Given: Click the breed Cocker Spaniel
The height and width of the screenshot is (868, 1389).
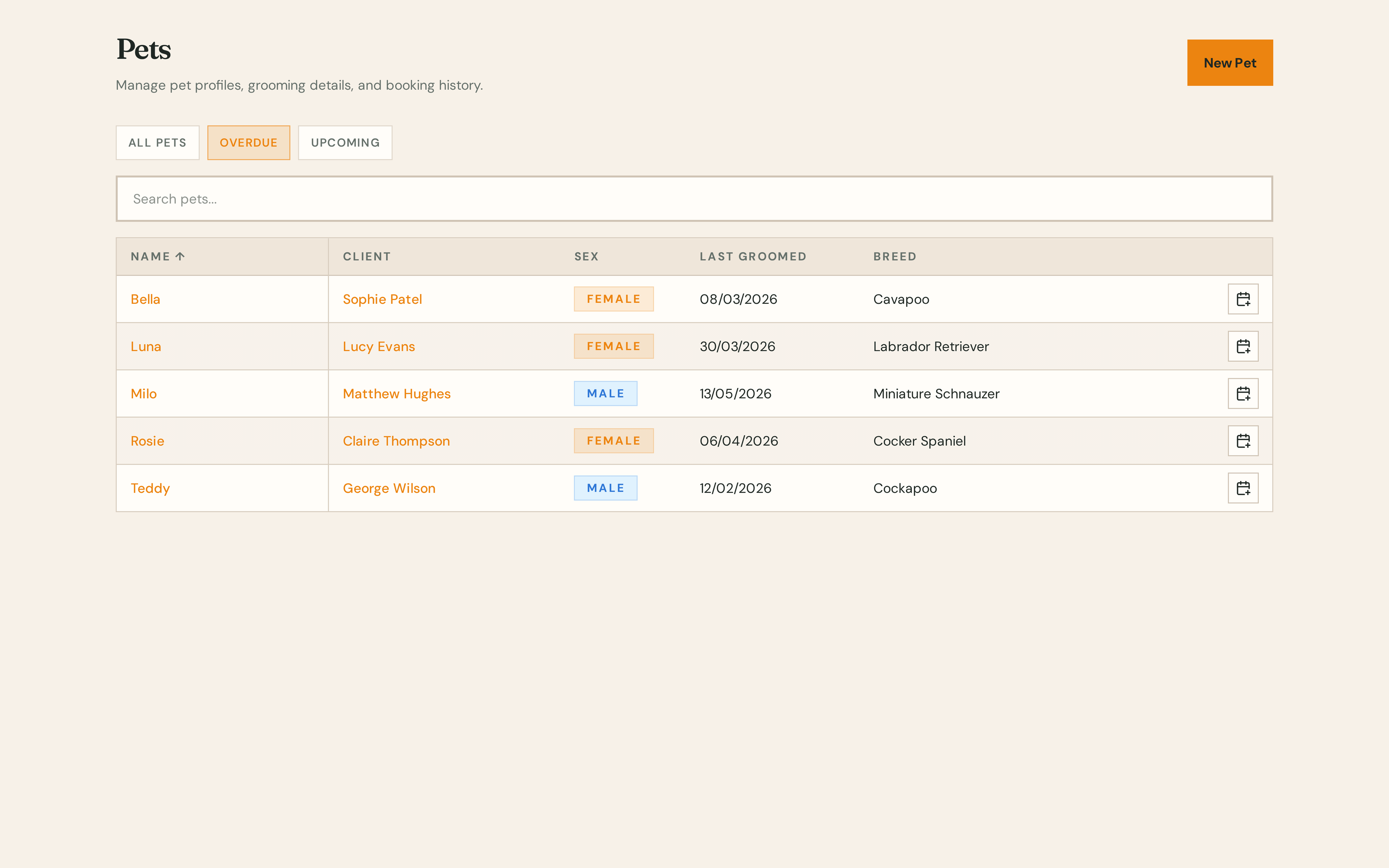Looking at the screenshot, I should (x=919, y=441).
